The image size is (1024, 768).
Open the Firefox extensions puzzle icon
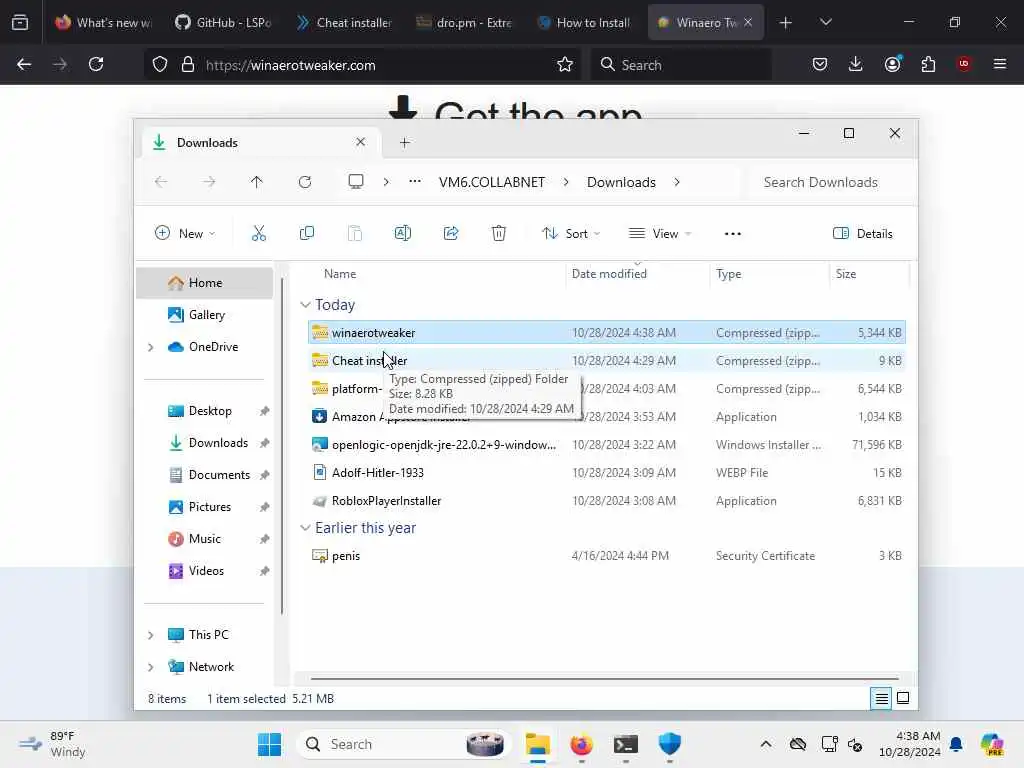(x=928, y=64)
